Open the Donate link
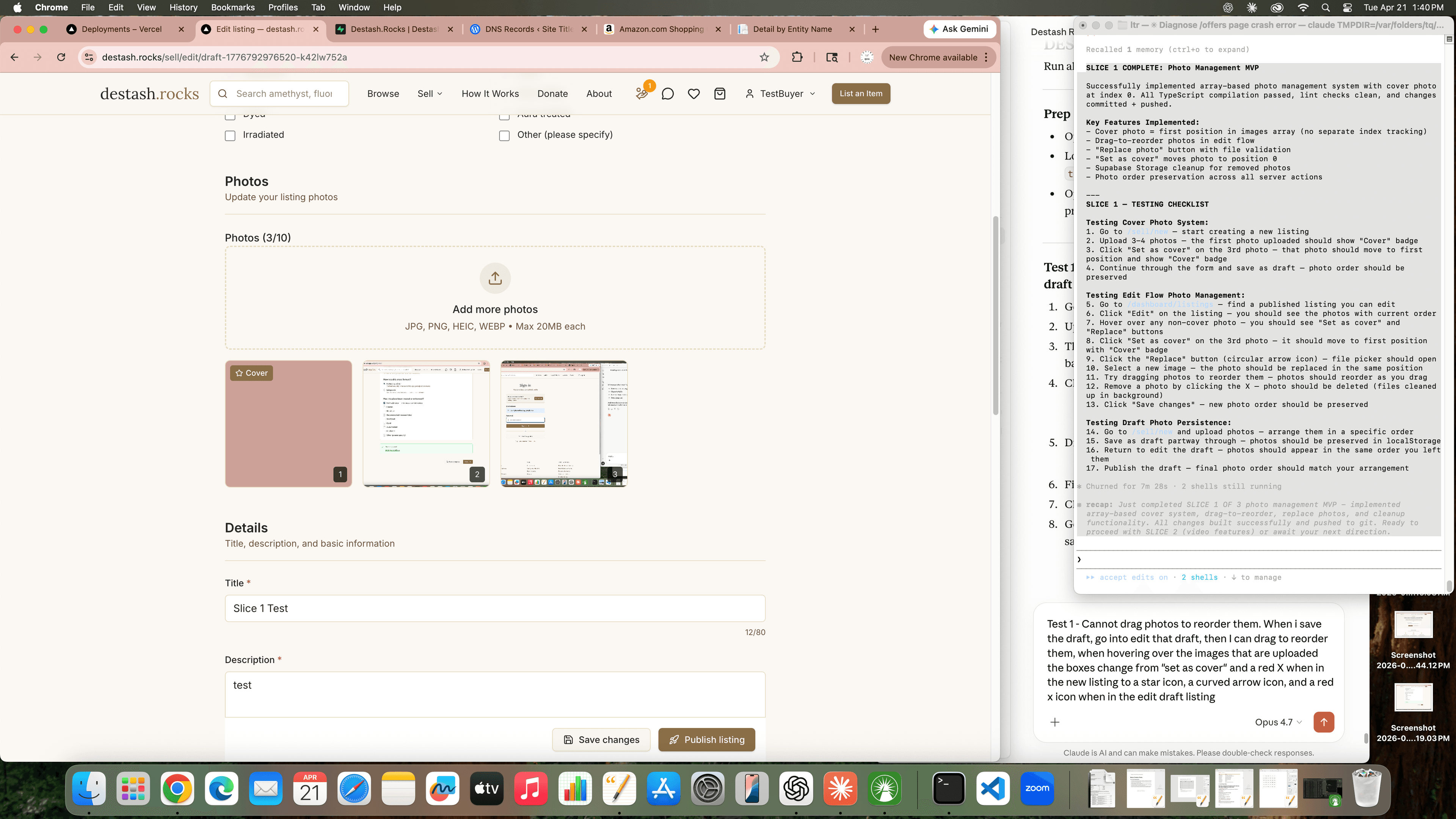 click(x=552, y=94)
